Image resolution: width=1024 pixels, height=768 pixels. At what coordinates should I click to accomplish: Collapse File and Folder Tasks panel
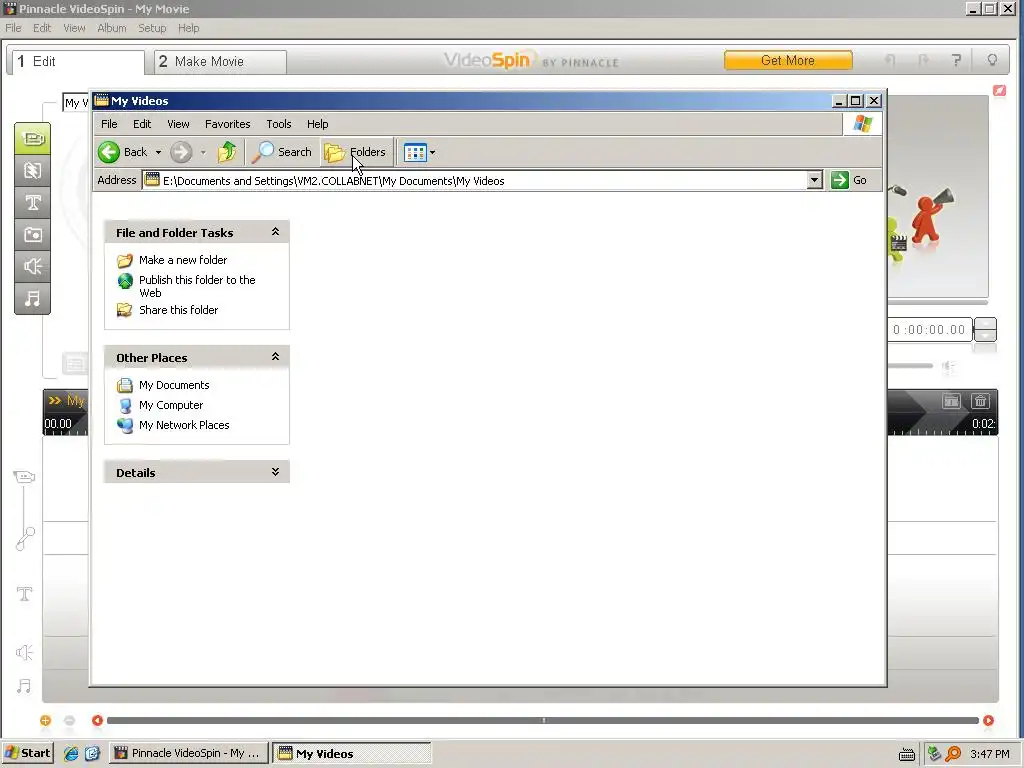click(276, 232)
